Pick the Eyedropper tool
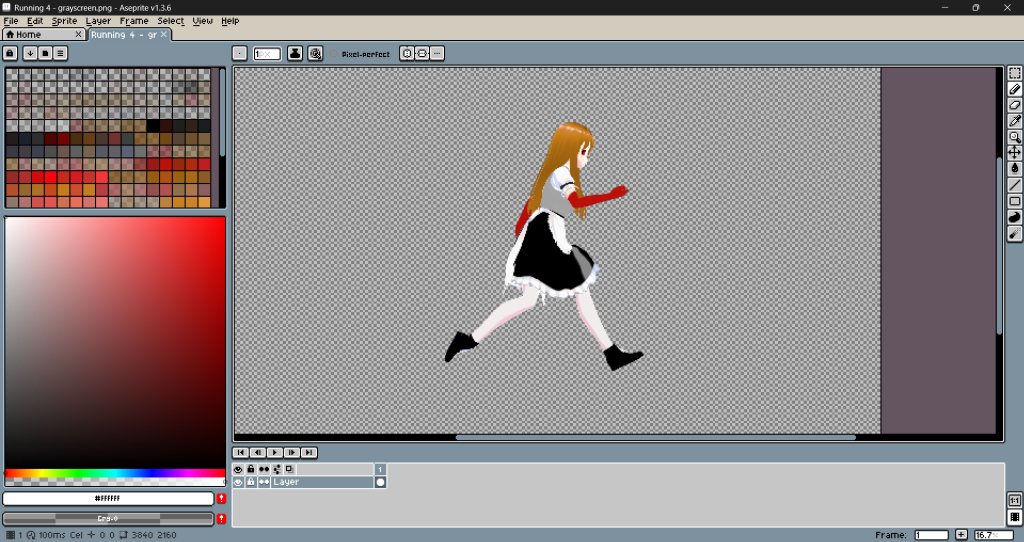 click(x=1014, y=121)
